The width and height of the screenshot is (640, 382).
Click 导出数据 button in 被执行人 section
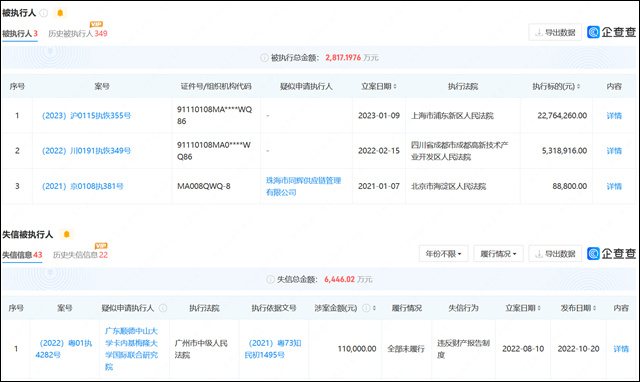coord(555,32)
